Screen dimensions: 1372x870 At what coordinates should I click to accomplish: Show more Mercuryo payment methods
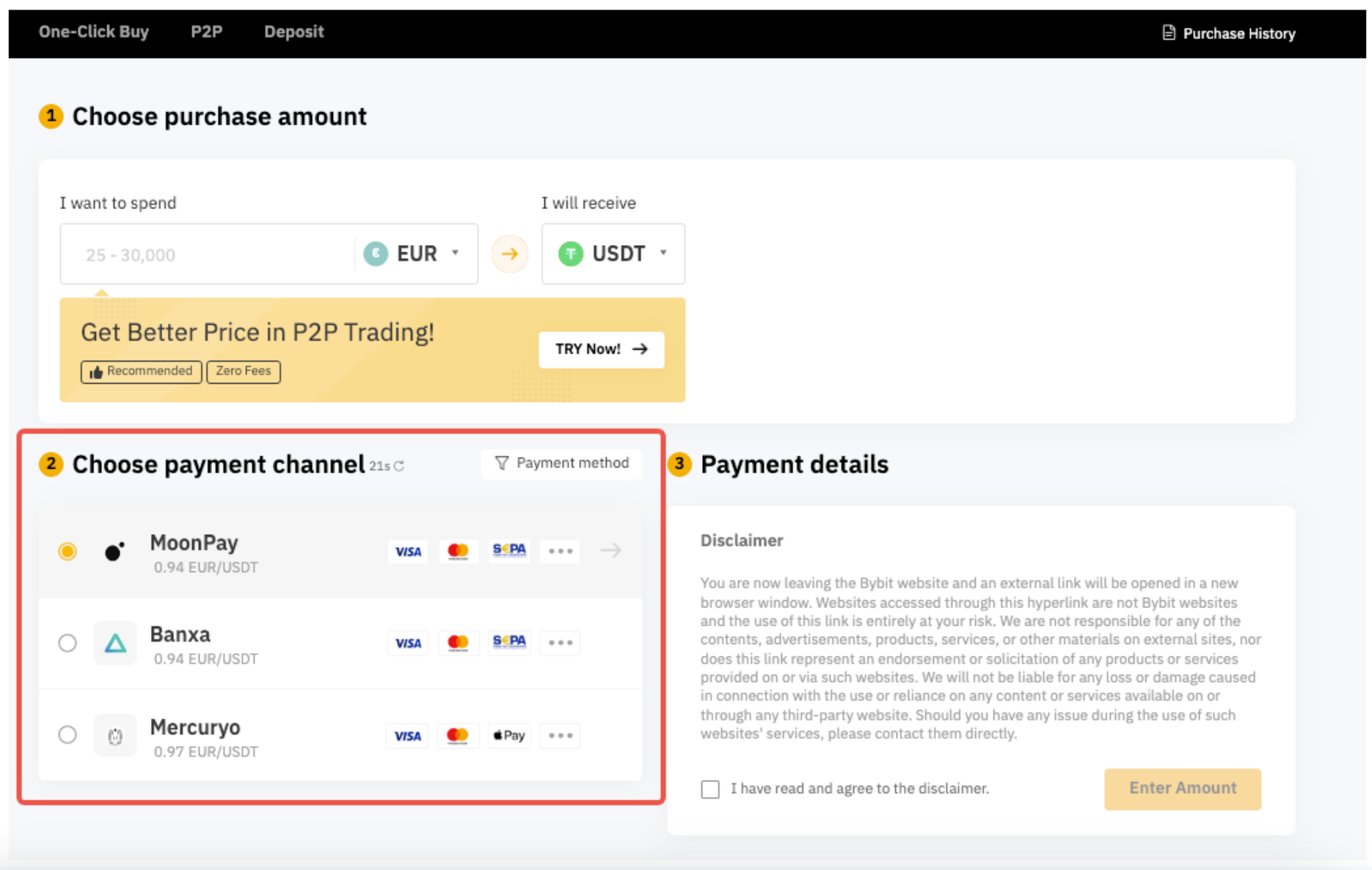pos(560,736)
